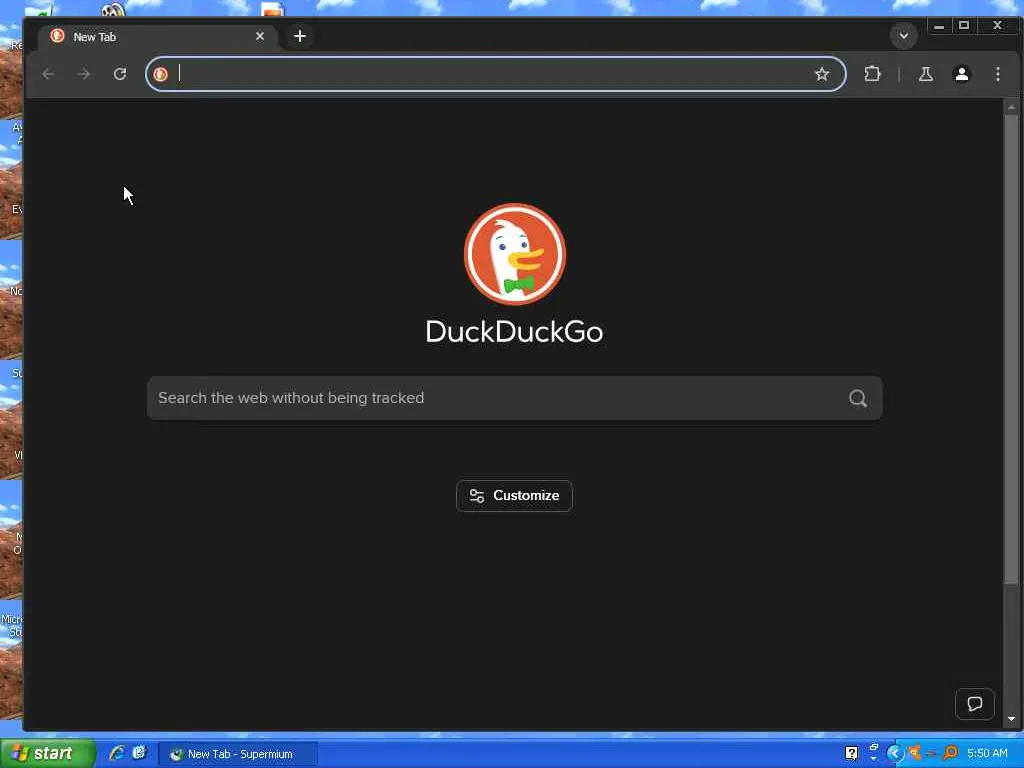Click the 5:50 AM system clock
Image resolution: width=1024 pixels, height=768 pixels.
987,753
